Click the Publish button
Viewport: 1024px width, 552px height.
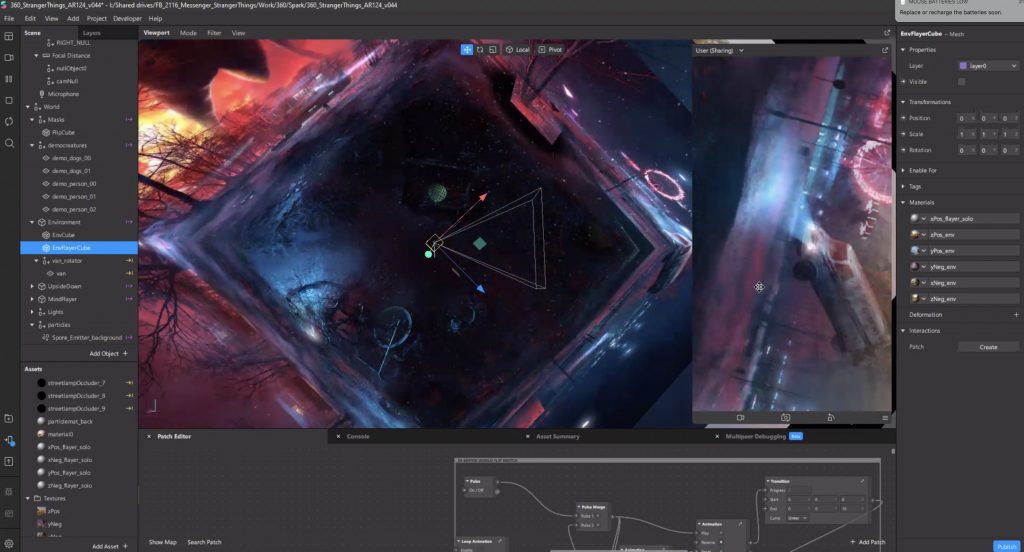coord(1006,546)
